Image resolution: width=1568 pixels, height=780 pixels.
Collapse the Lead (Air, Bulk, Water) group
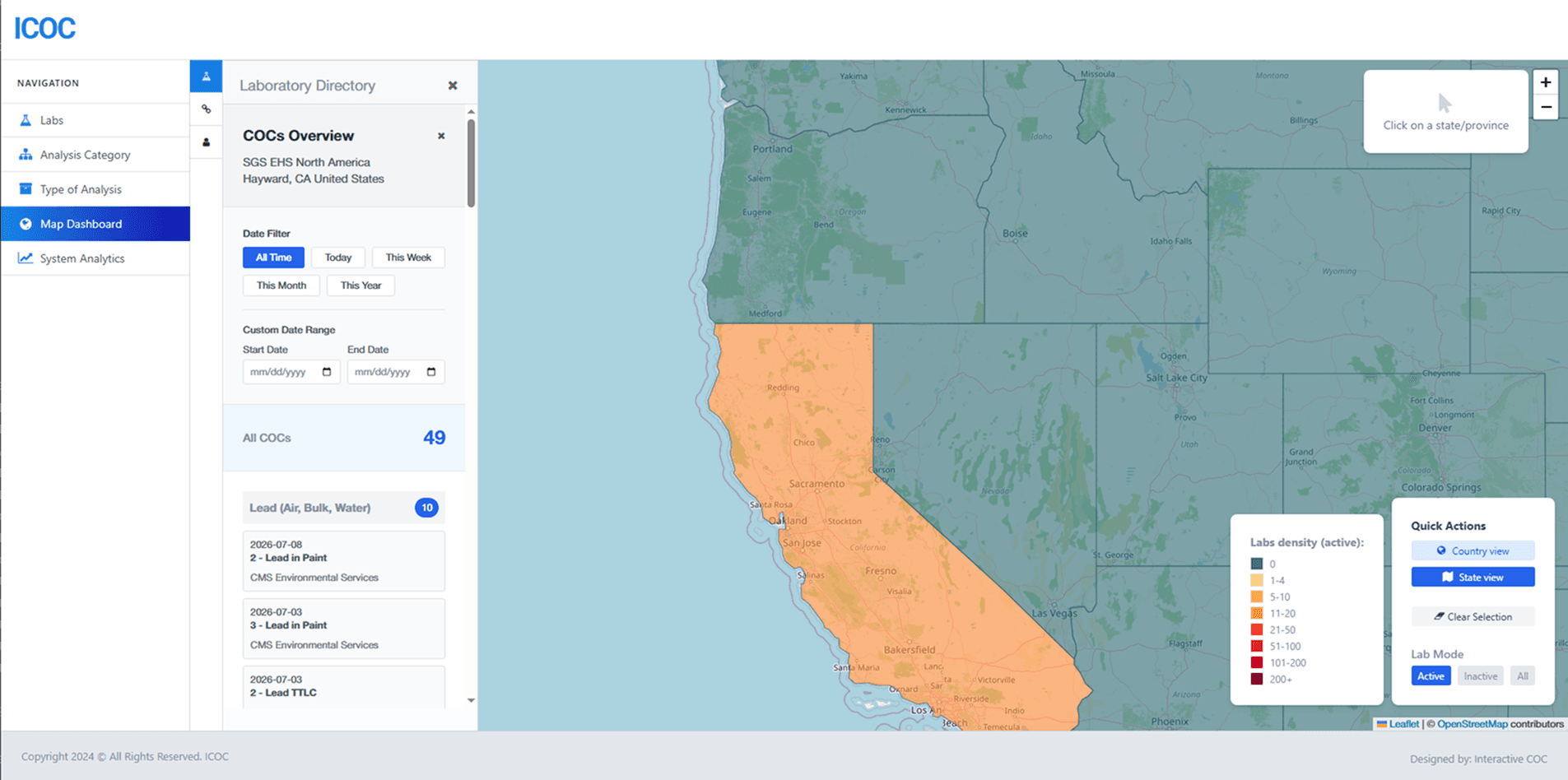click(344, 508)
